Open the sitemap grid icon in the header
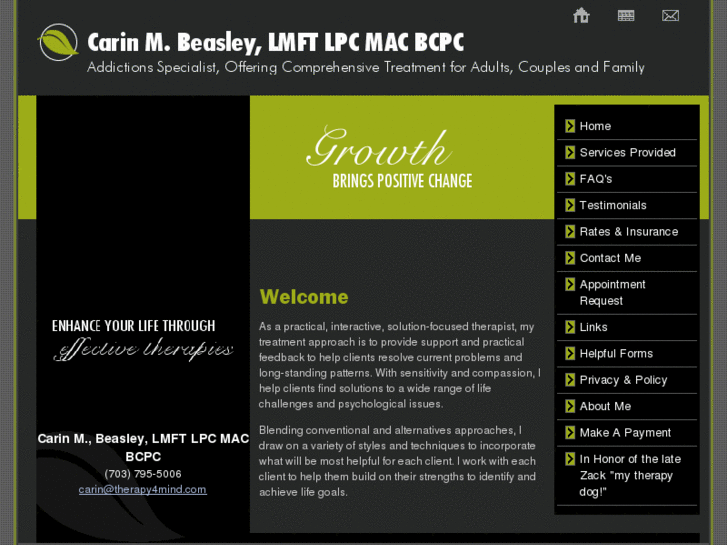This screenshot has width=727, height=545. point(626,16)
